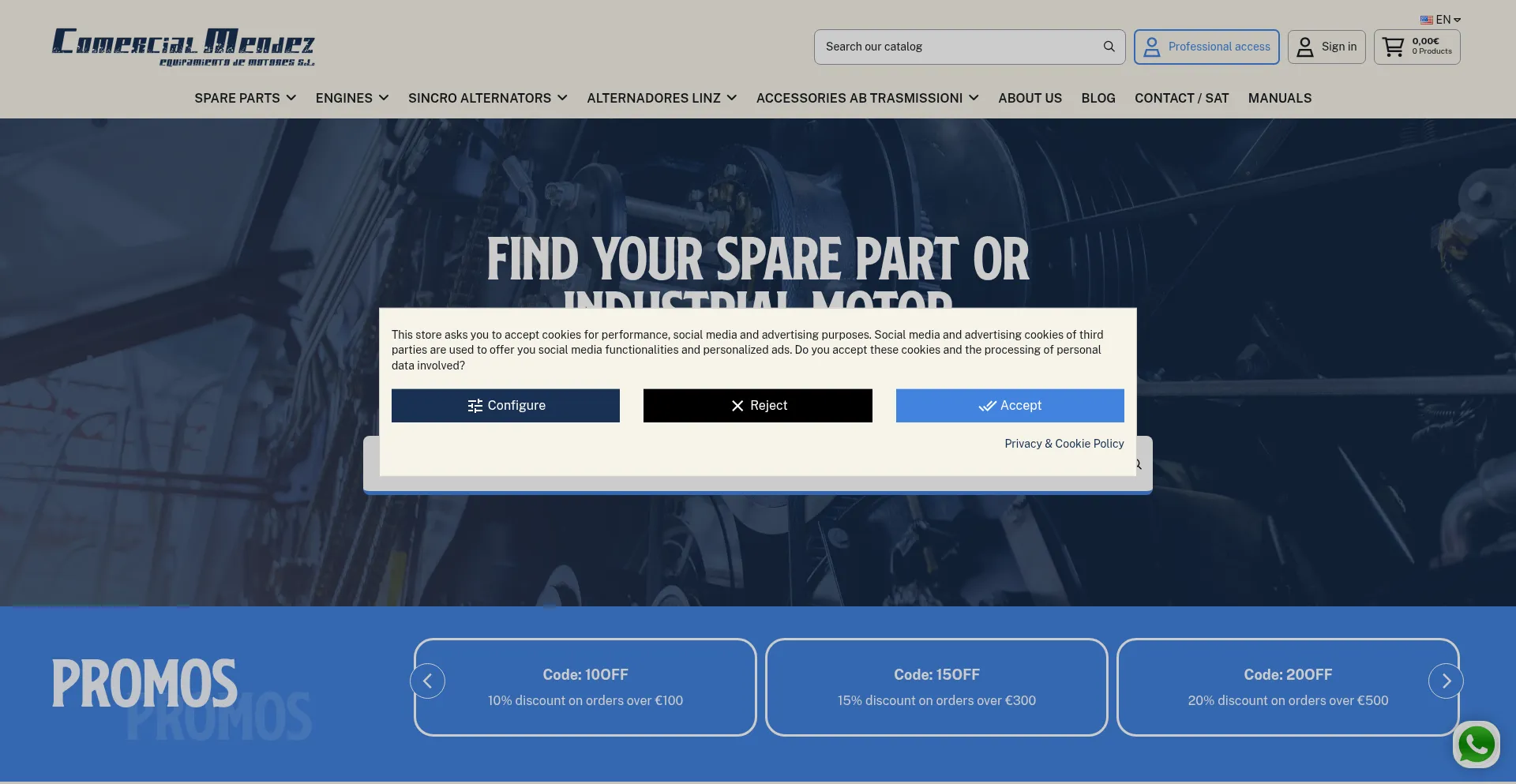The width and height of the screenshot is (1516, 784).
Task: Click the Sign in user icon
Action: coord(1305,47)
